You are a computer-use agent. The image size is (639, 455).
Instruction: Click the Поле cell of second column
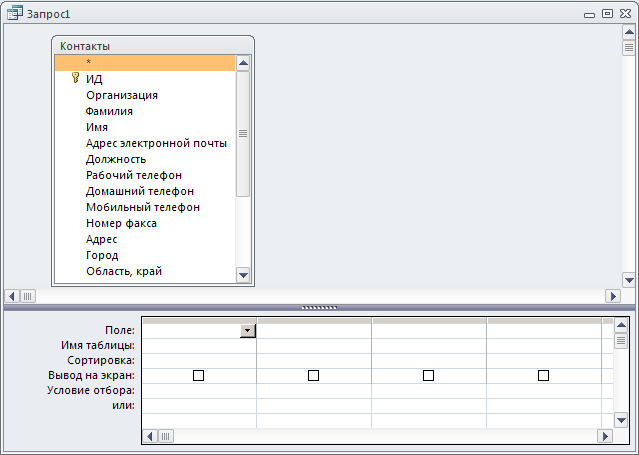(x=314, y=331)
